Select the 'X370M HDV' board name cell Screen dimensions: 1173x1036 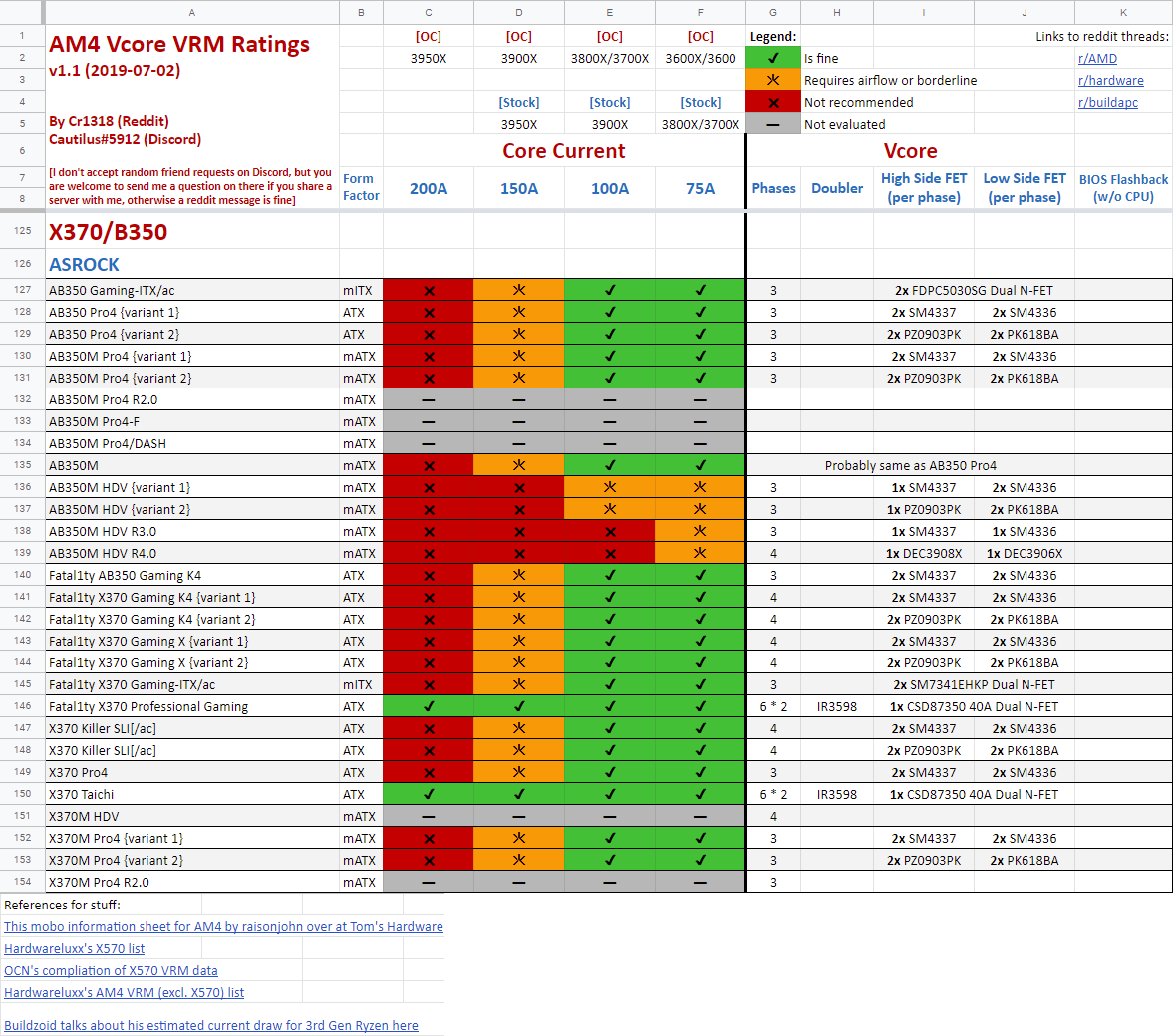[x=192, y=816]
